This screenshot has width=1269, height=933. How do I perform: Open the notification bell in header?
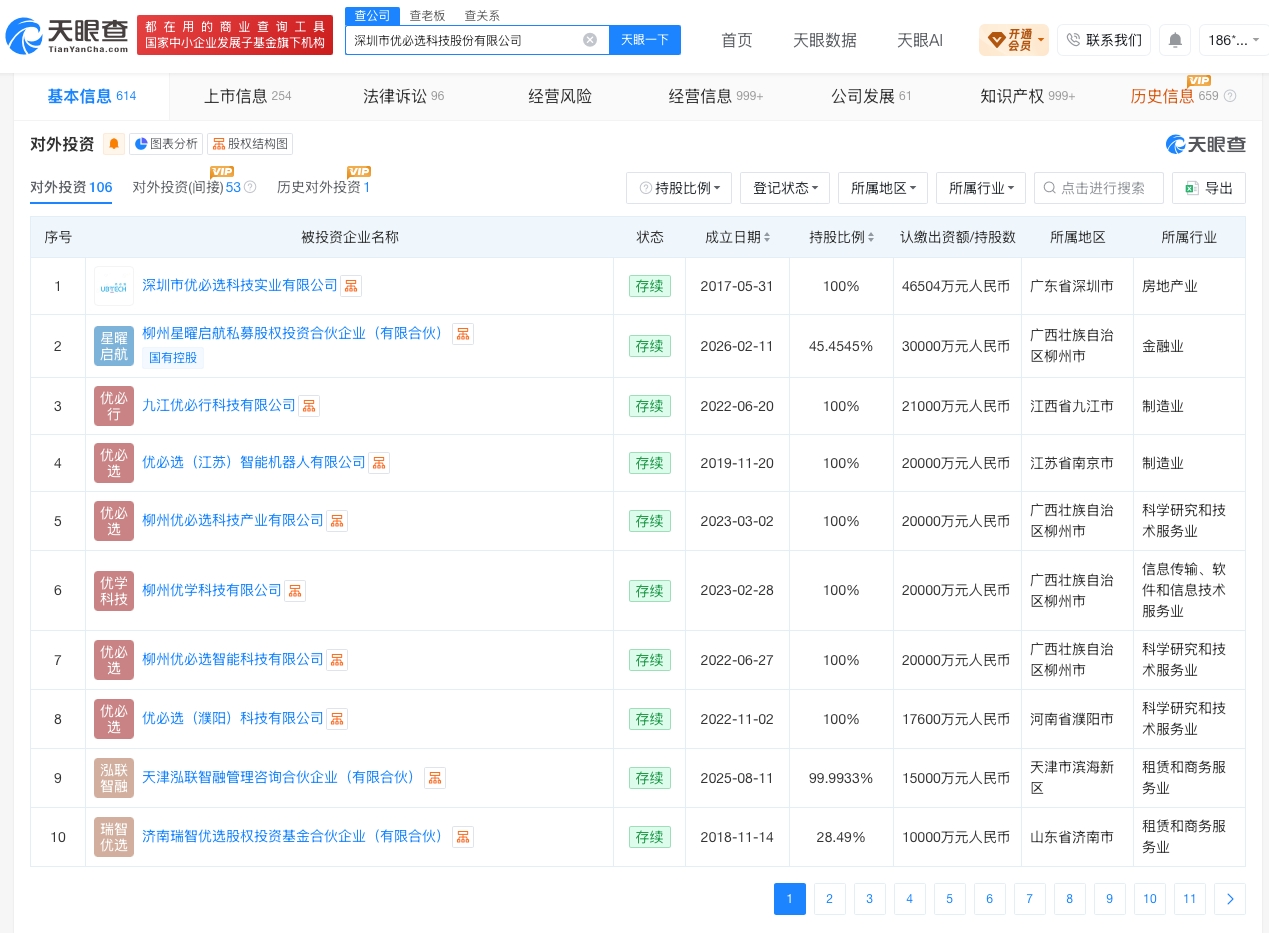[1175, 40]
